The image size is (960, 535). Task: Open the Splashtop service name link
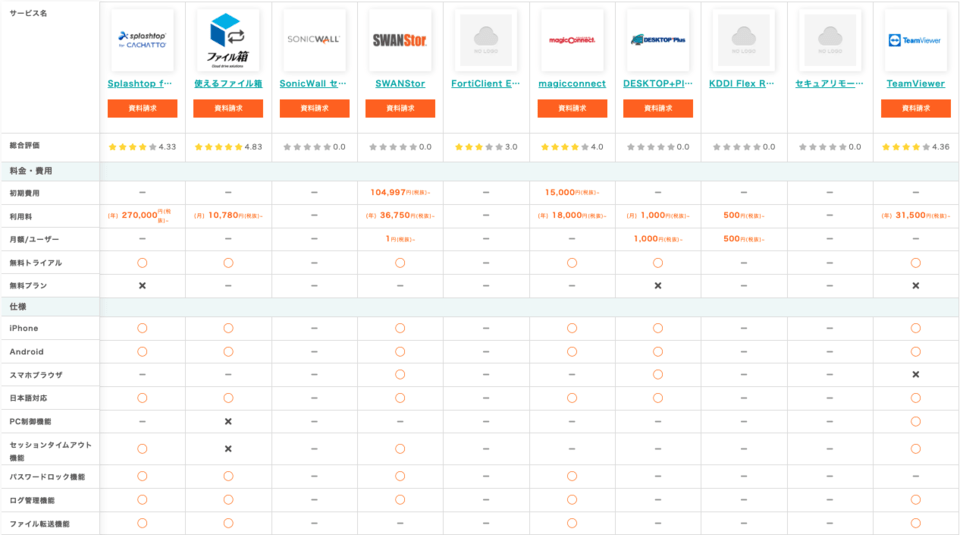pos(142,84)
